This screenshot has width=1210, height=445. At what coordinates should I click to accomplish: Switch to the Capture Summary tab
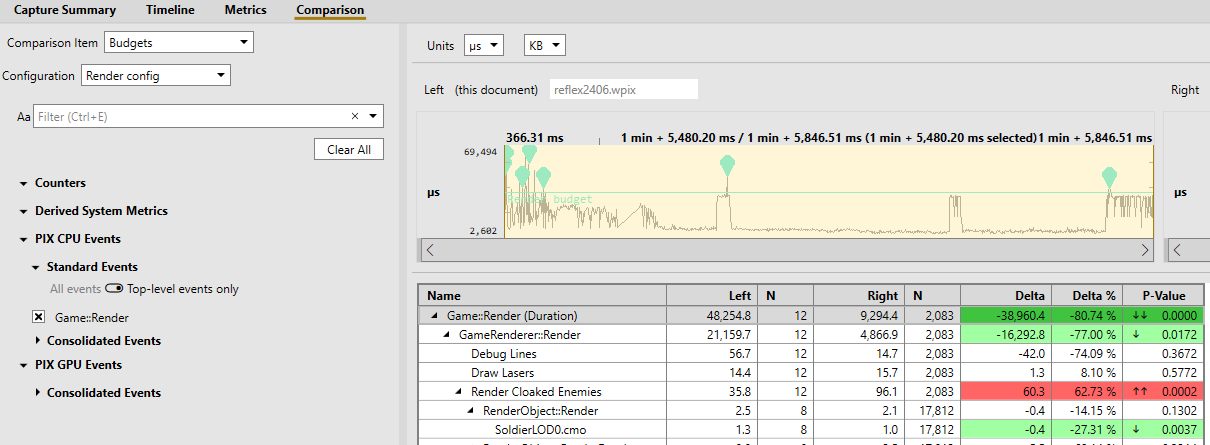pyautogui.click(x=64, y=10)
